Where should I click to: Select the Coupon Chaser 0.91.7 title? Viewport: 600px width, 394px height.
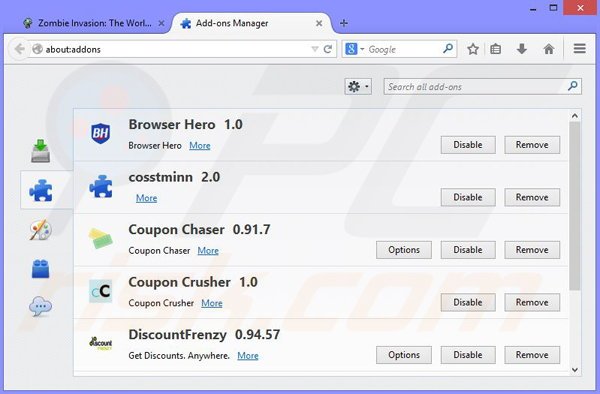point(199,230)
